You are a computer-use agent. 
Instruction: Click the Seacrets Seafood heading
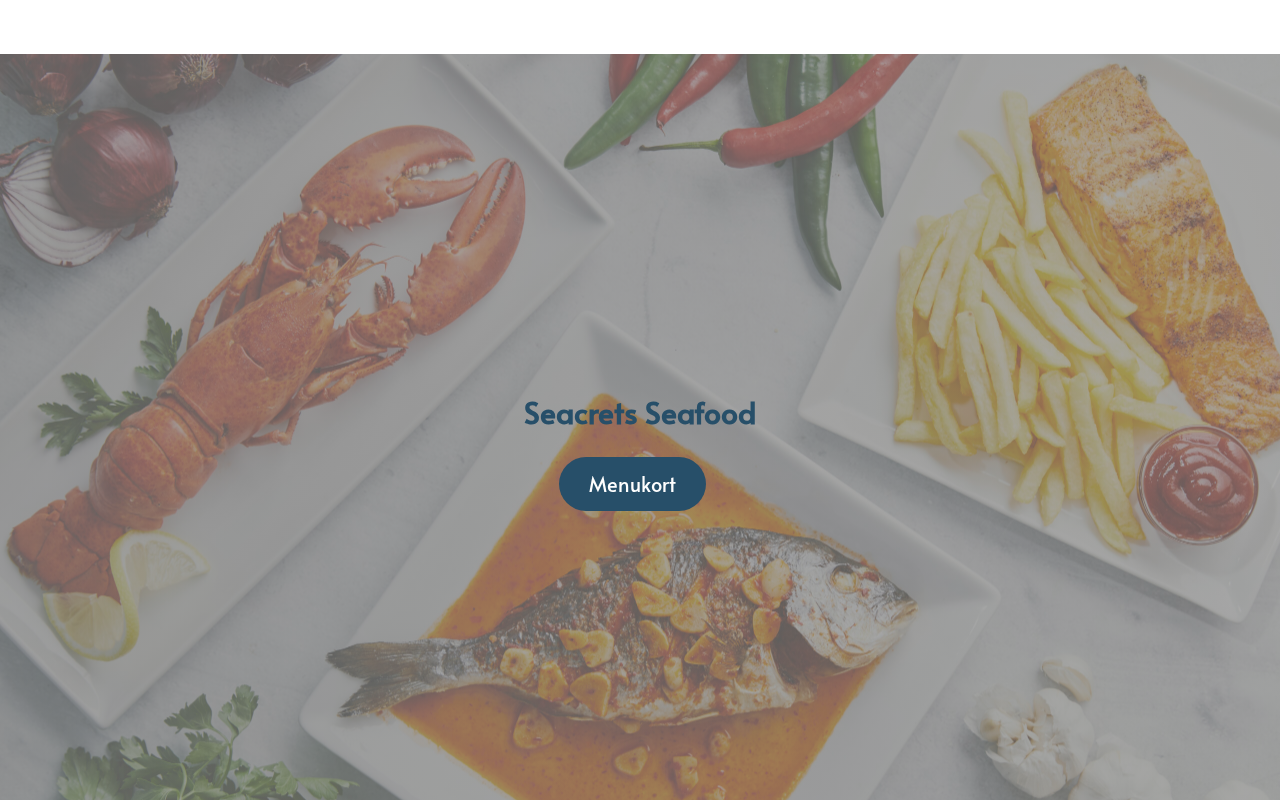(x=640, y=413)
